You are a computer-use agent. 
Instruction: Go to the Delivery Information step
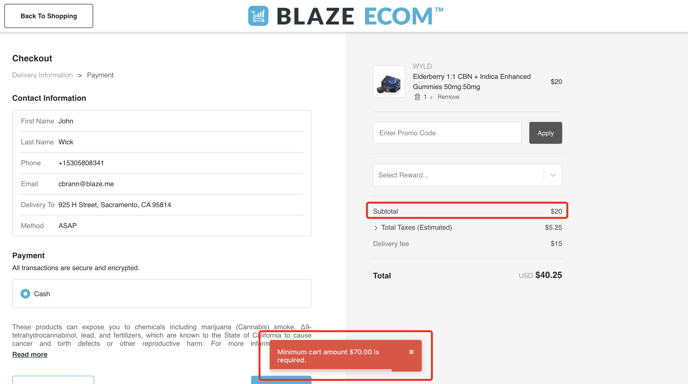tap(43, 75)
